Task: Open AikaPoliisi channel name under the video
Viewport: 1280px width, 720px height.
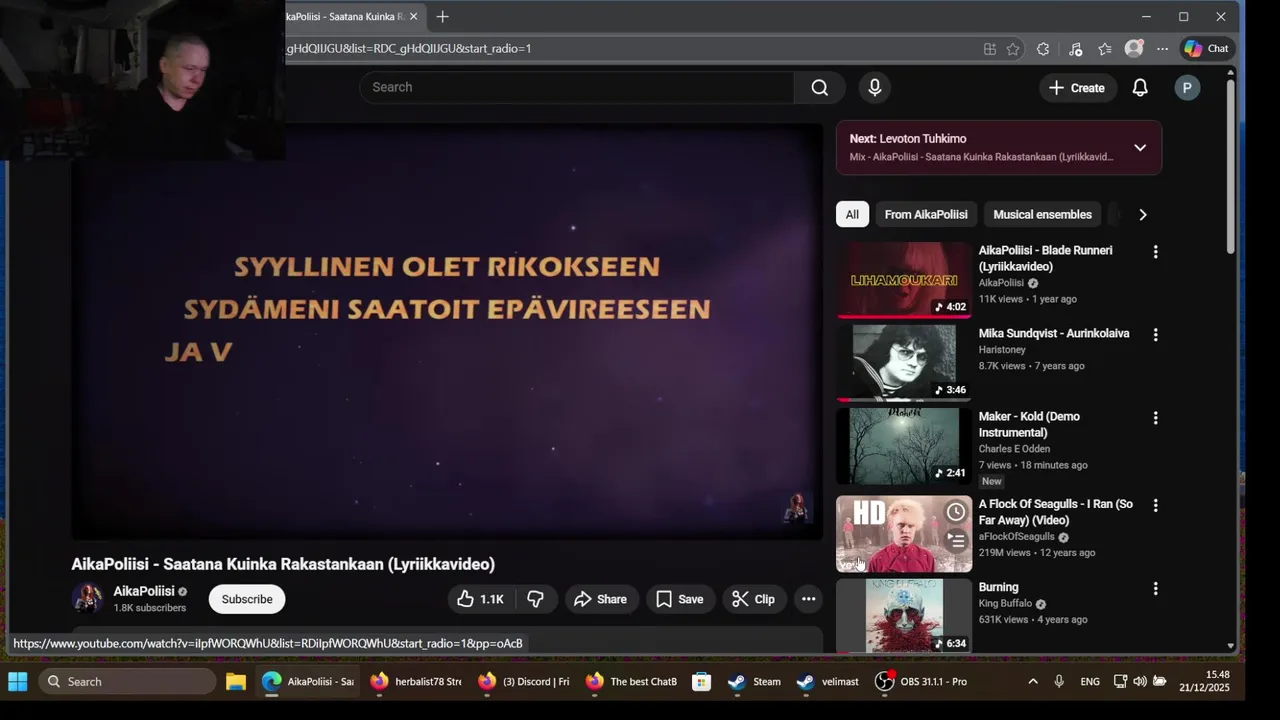Action: pos(144,591)
